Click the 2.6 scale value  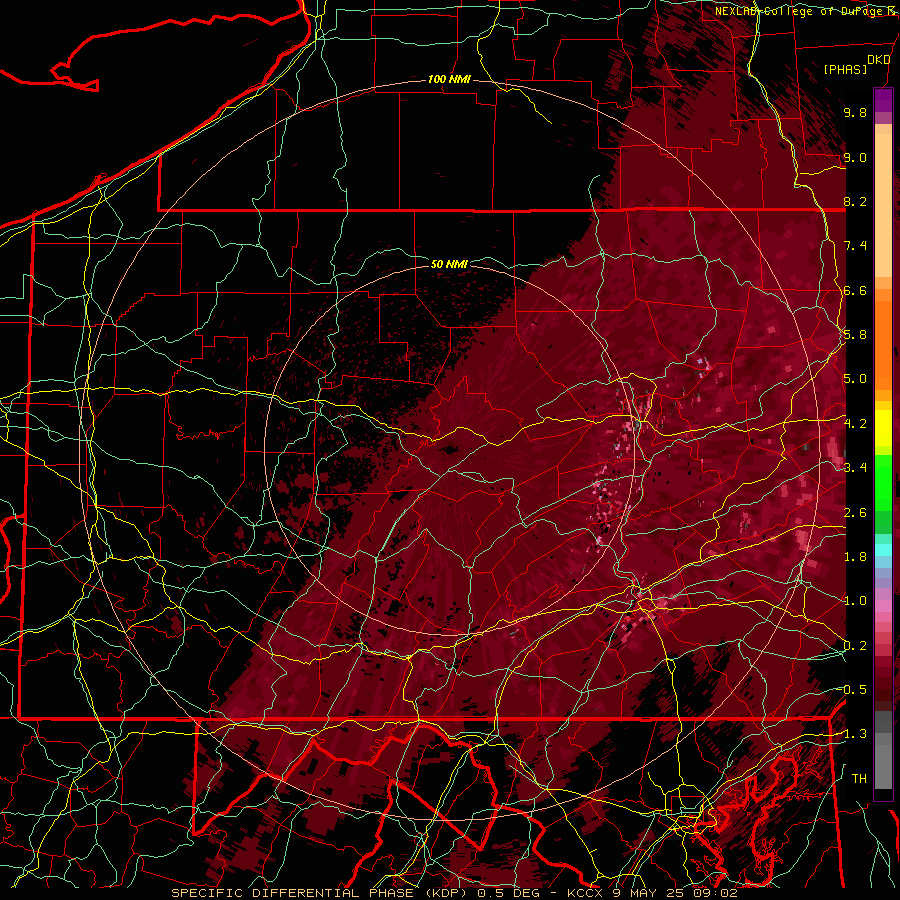(855, 513)
